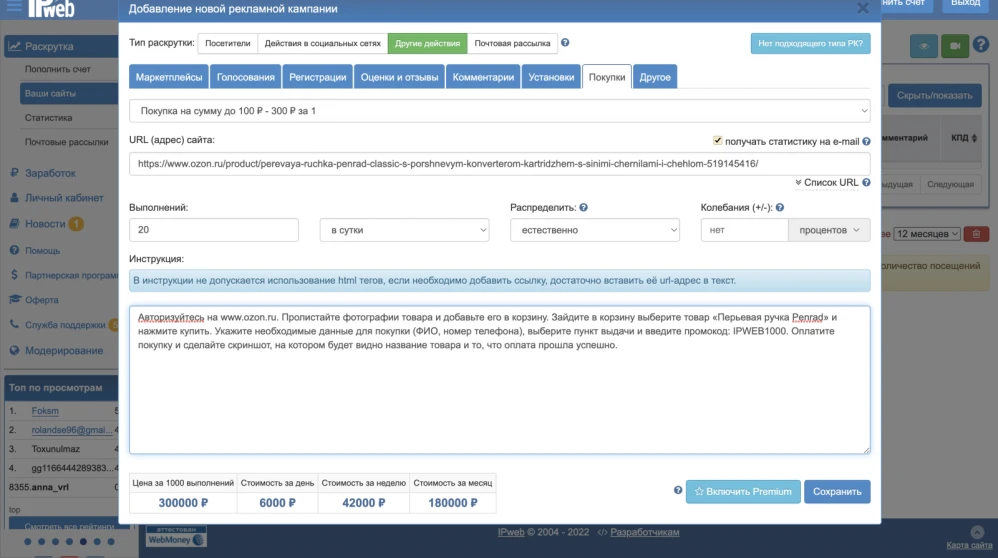The height and width of the screenshot is (558, 998).
Task: Click the hamburger menu icon near IPweb logo
Action: click(14, 5)
